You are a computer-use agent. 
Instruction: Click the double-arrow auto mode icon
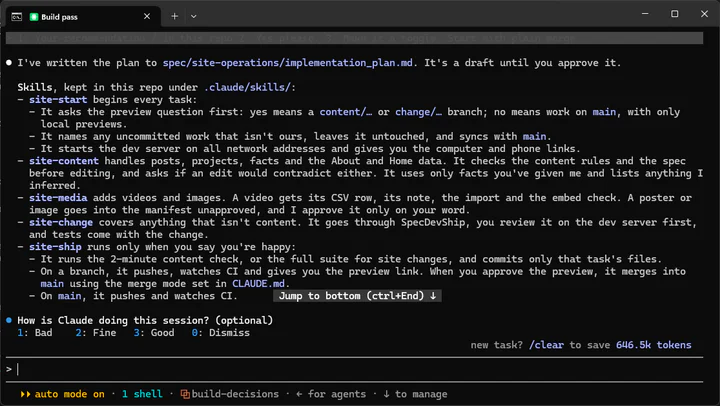[25, 394]
